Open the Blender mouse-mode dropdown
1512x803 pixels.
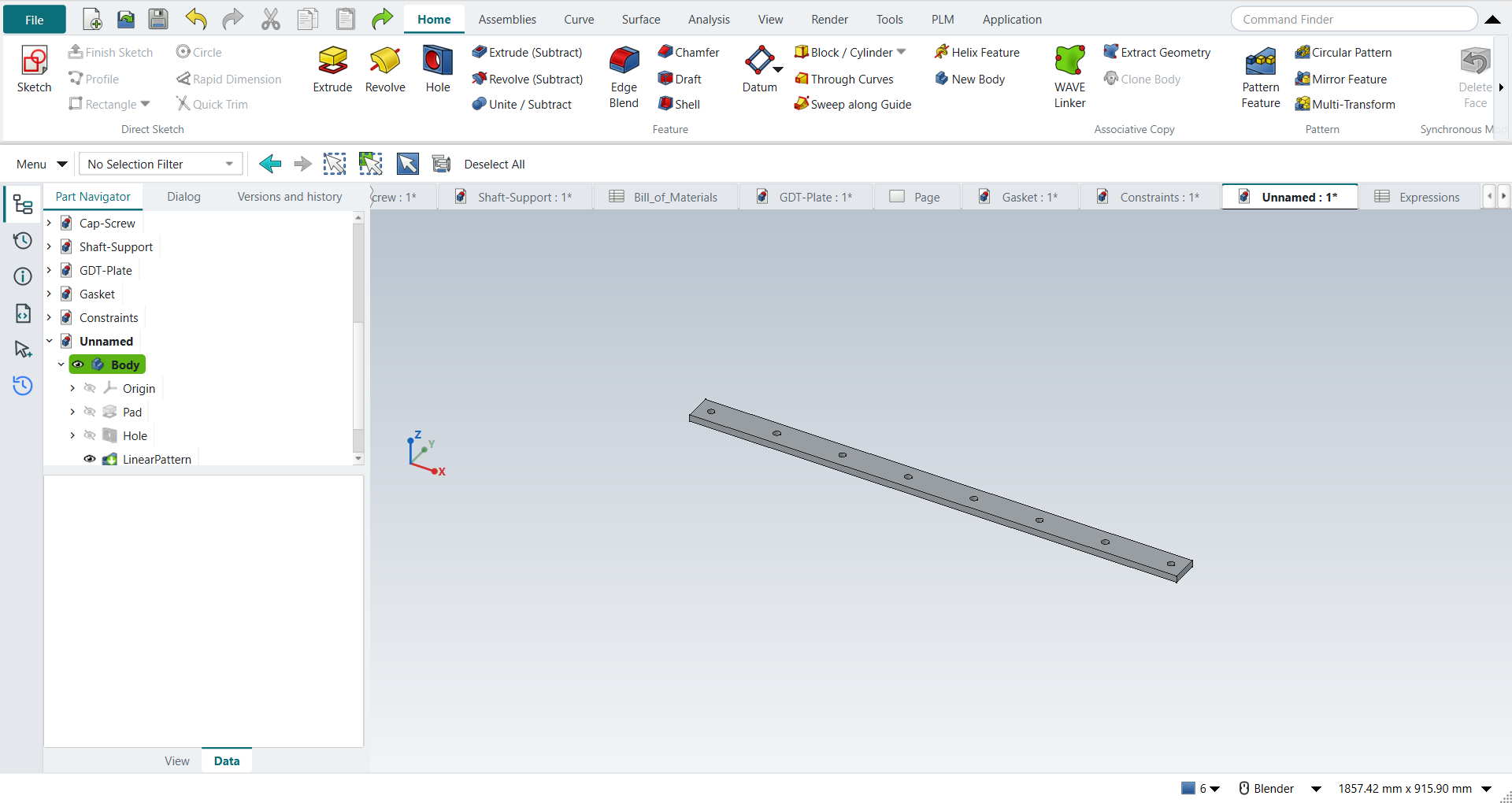[1316, 788]
